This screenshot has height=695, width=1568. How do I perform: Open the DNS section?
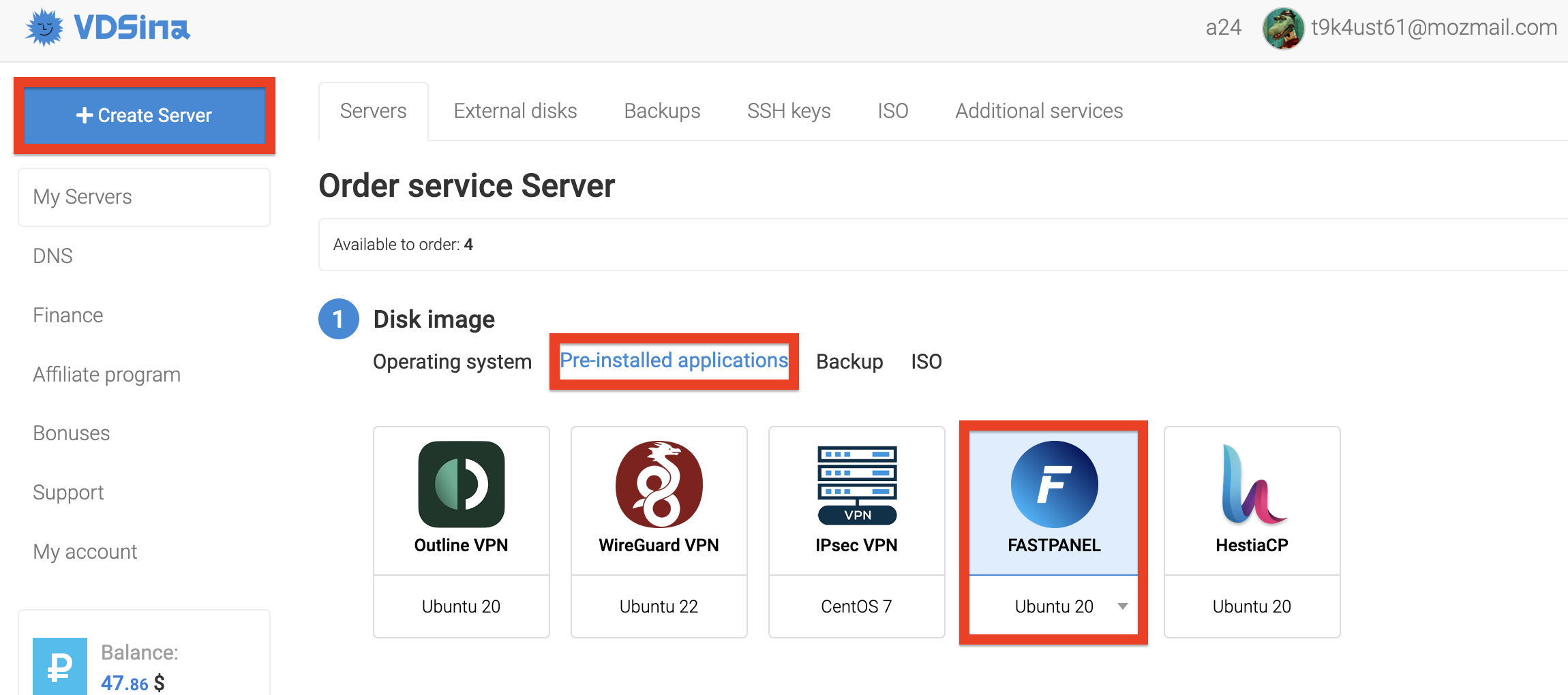point(52,256)
